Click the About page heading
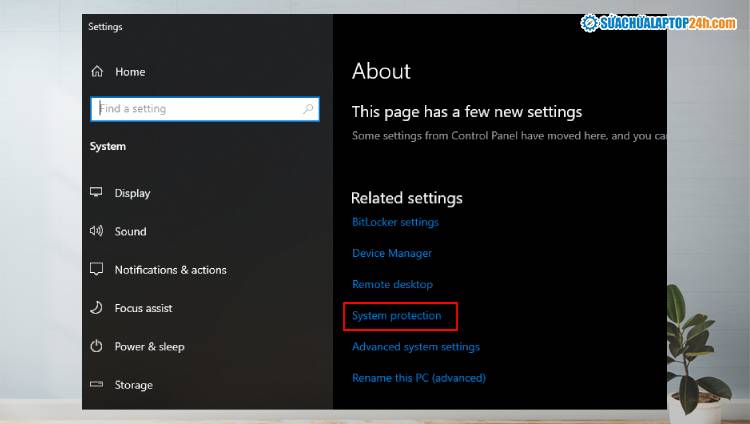 point(381,71)
